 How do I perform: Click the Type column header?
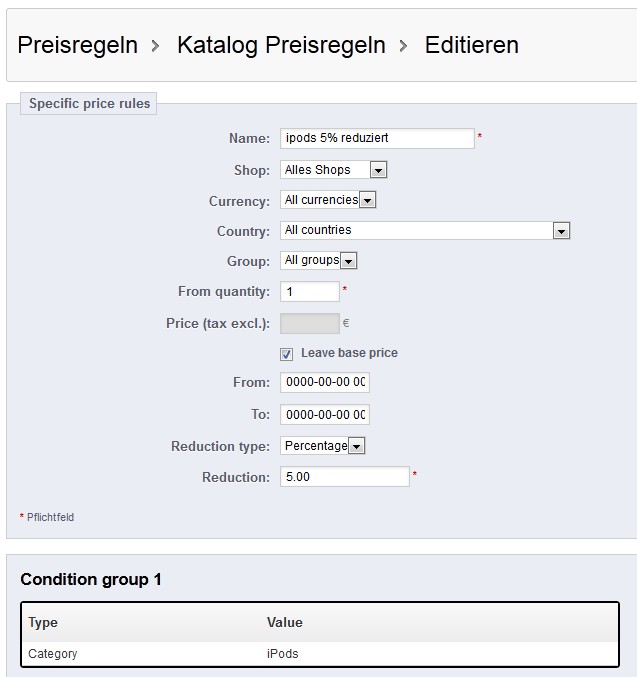coord(43,623)
